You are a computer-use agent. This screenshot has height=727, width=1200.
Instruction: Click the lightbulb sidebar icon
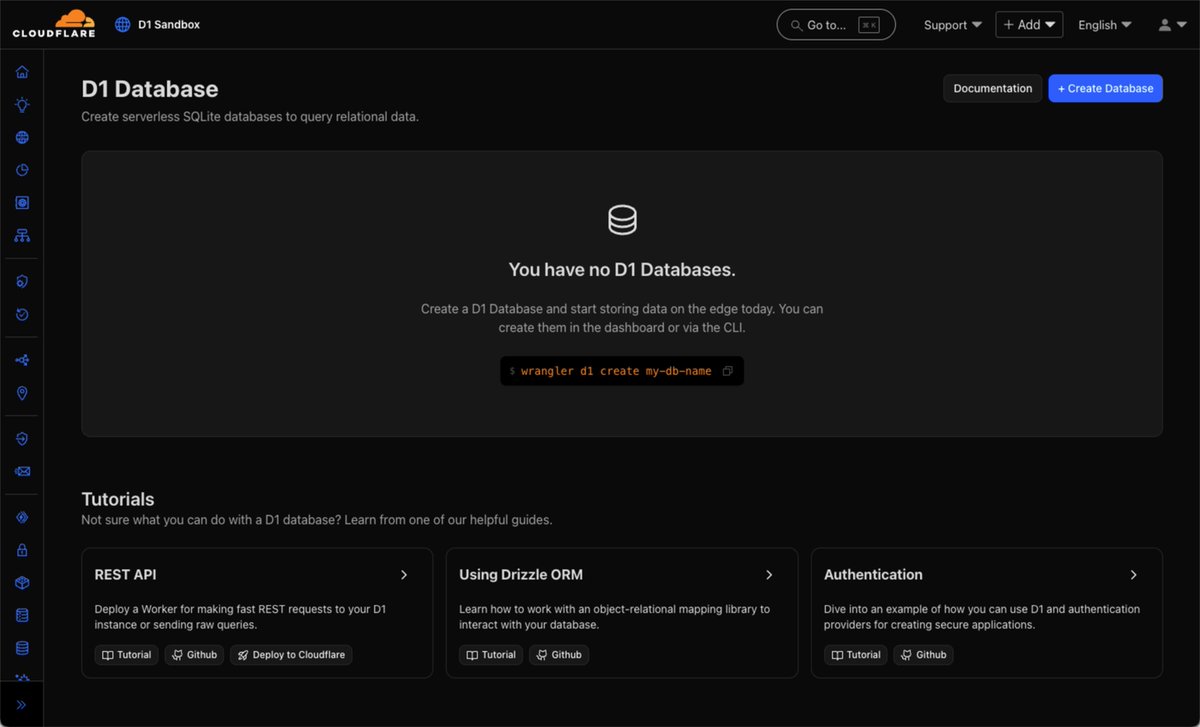pyautogui.click(x=22, y=105)
